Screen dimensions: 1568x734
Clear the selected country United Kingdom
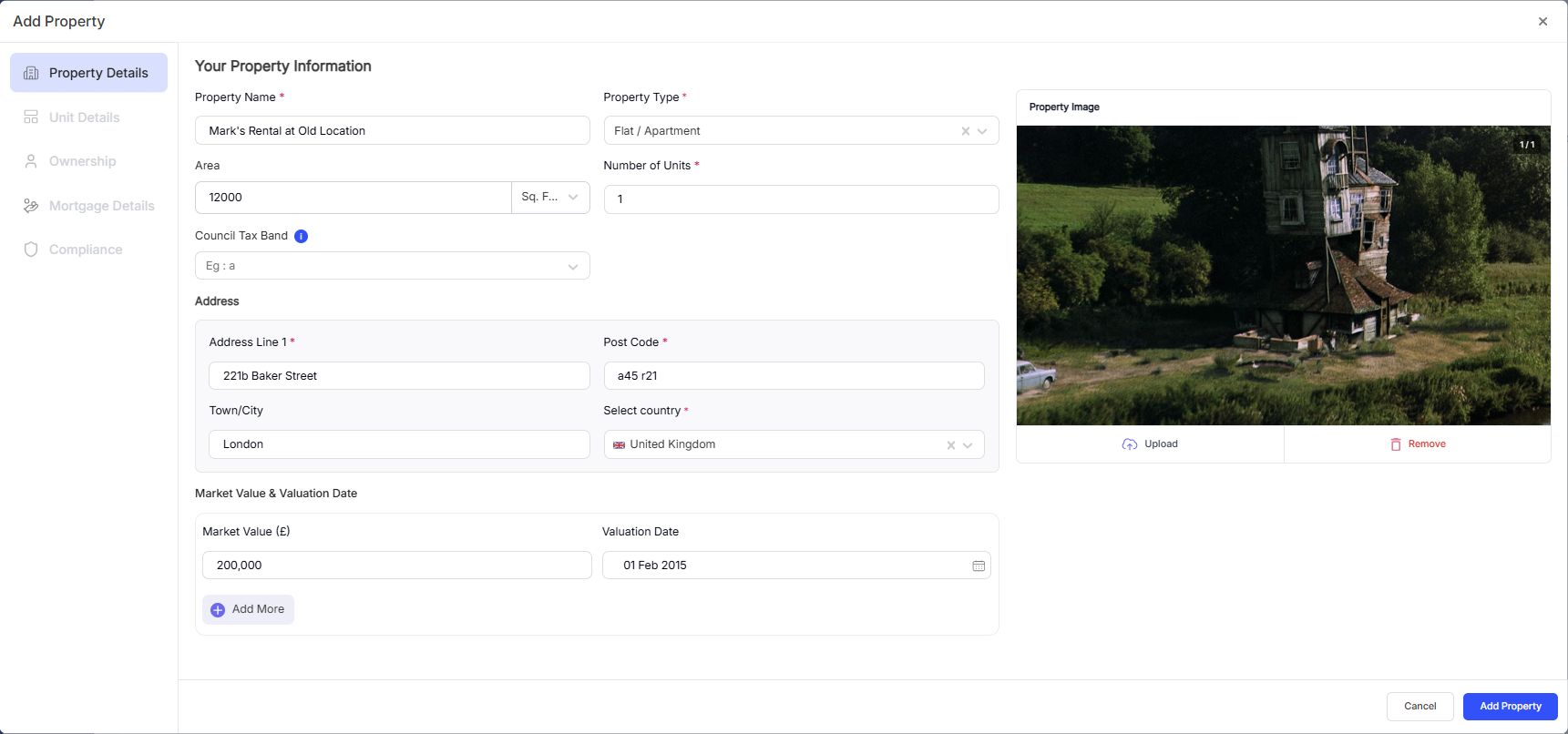coord(950,445)
